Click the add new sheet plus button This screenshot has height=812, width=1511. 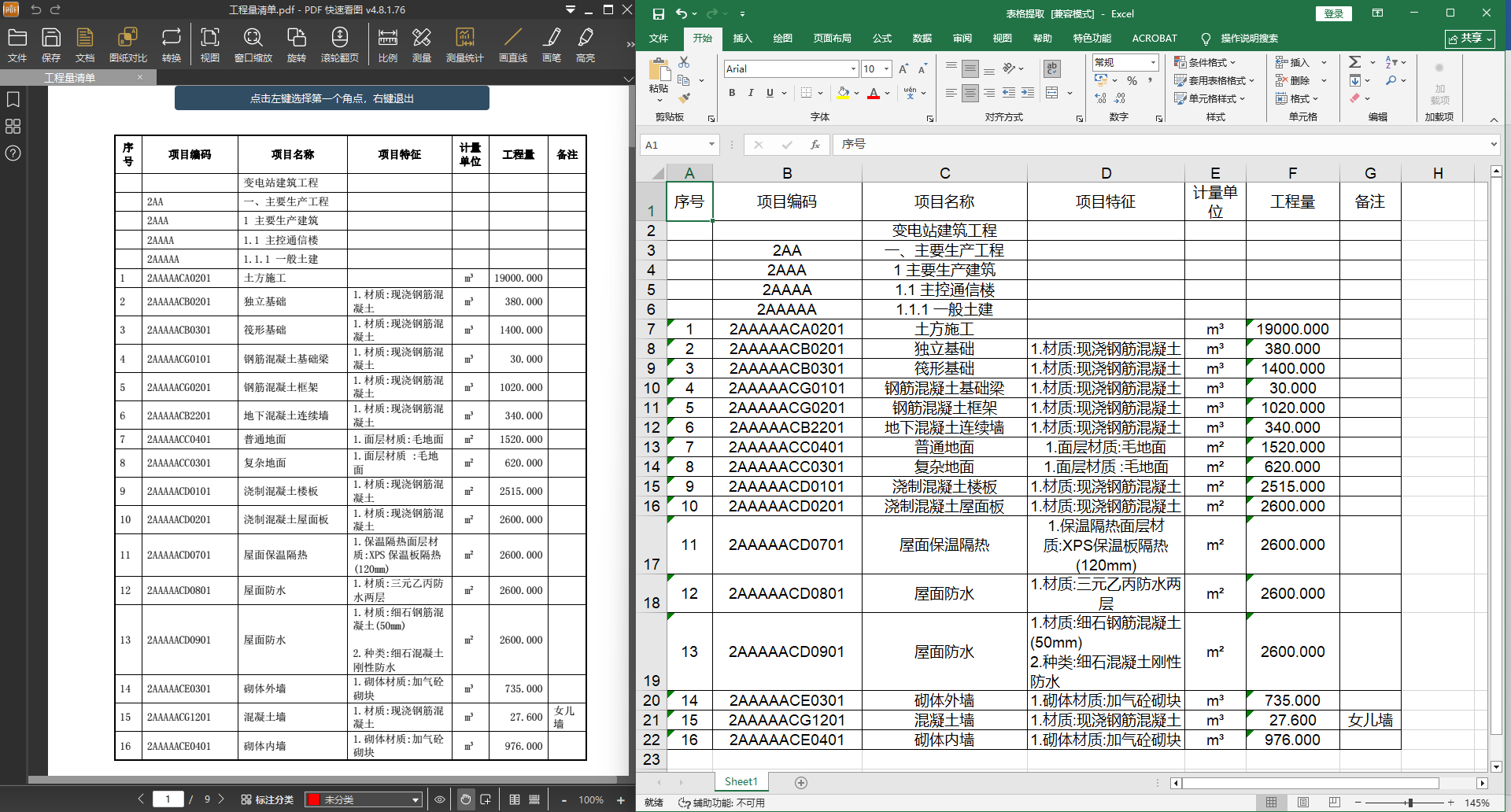tap(801, 782)
